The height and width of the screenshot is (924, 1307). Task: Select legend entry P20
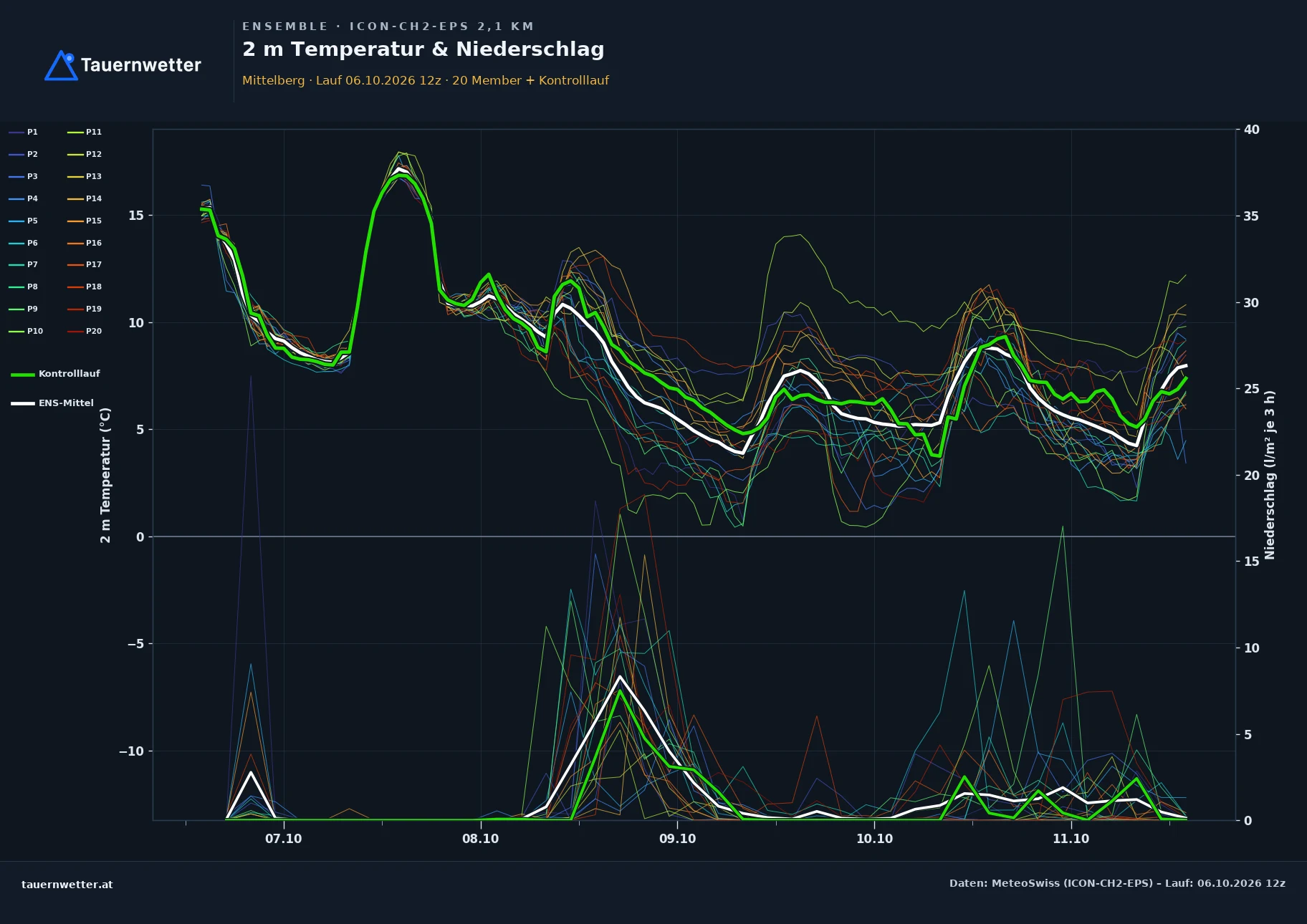[x=85, y=332]
